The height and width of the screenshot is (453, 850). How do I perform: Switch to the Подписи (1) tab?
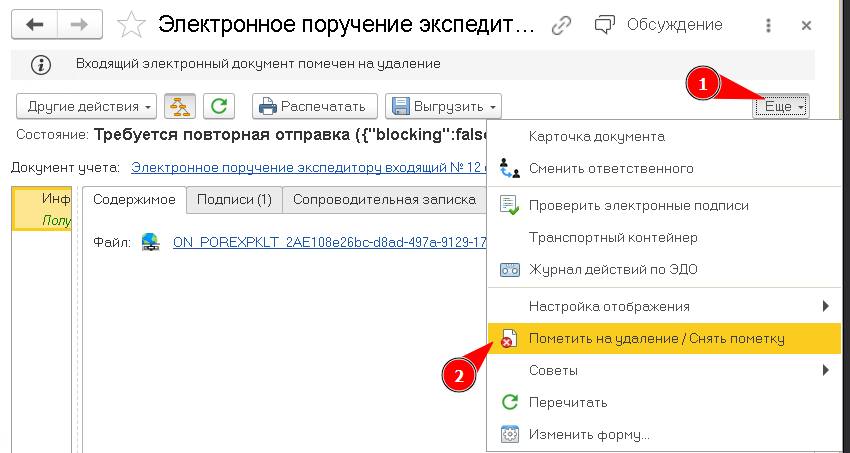pyautogui.click(x=234, y=199)
